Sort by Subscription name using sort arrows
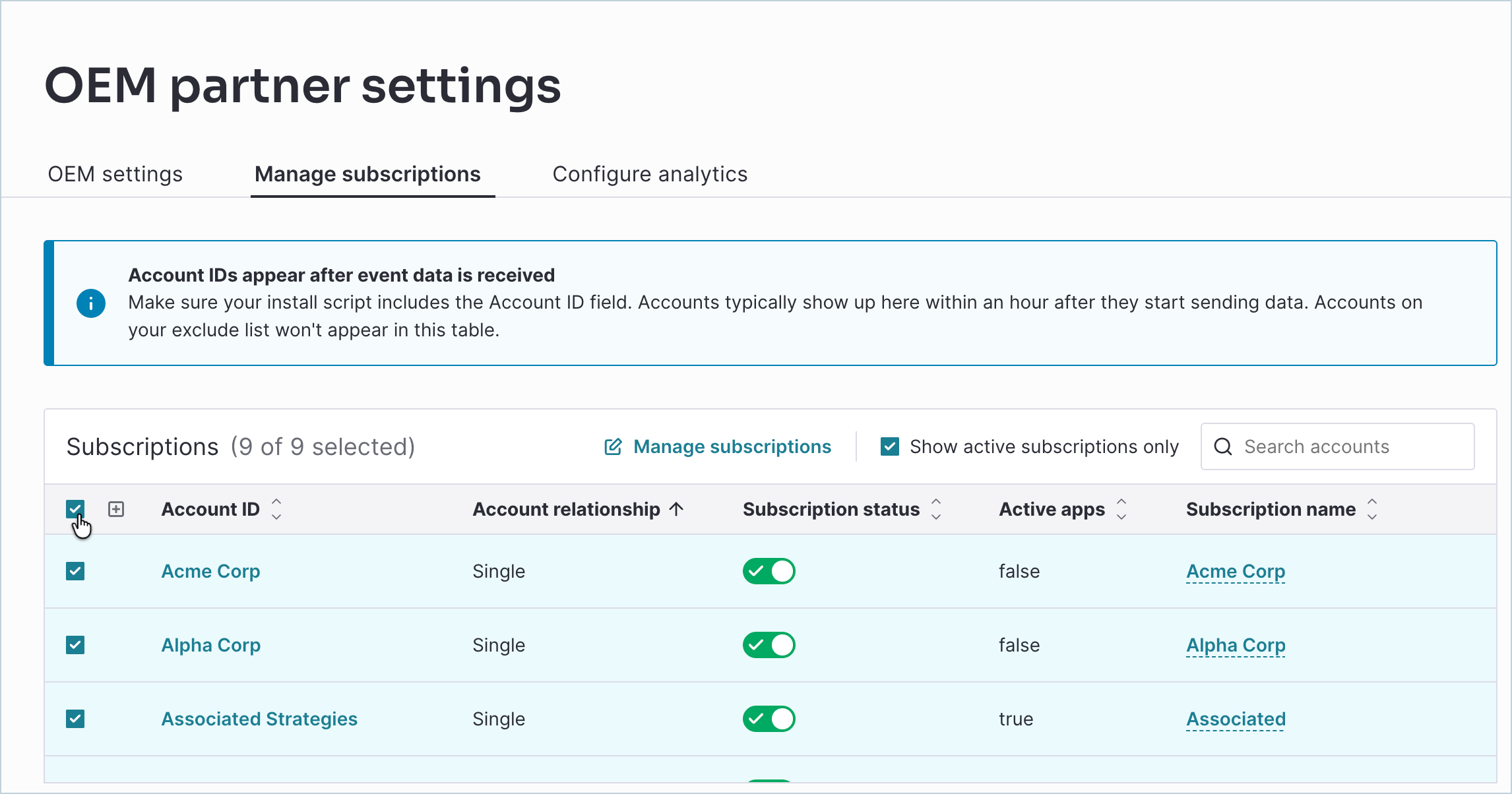 [1372, 509]
